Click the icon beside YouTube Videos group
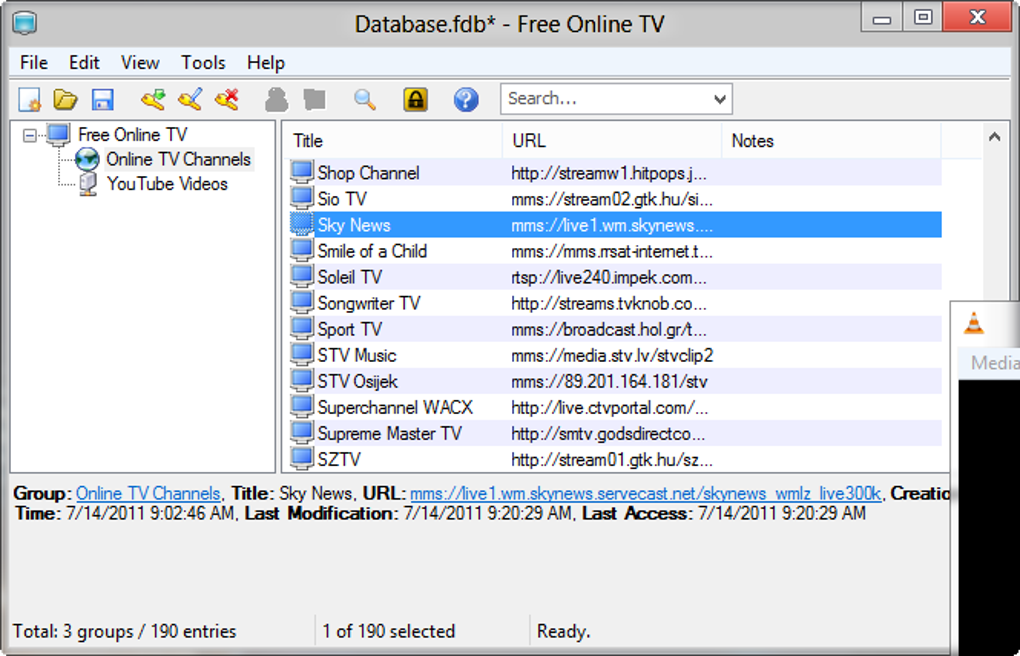The image size is (1020, 656). click(x=87, y=184)
